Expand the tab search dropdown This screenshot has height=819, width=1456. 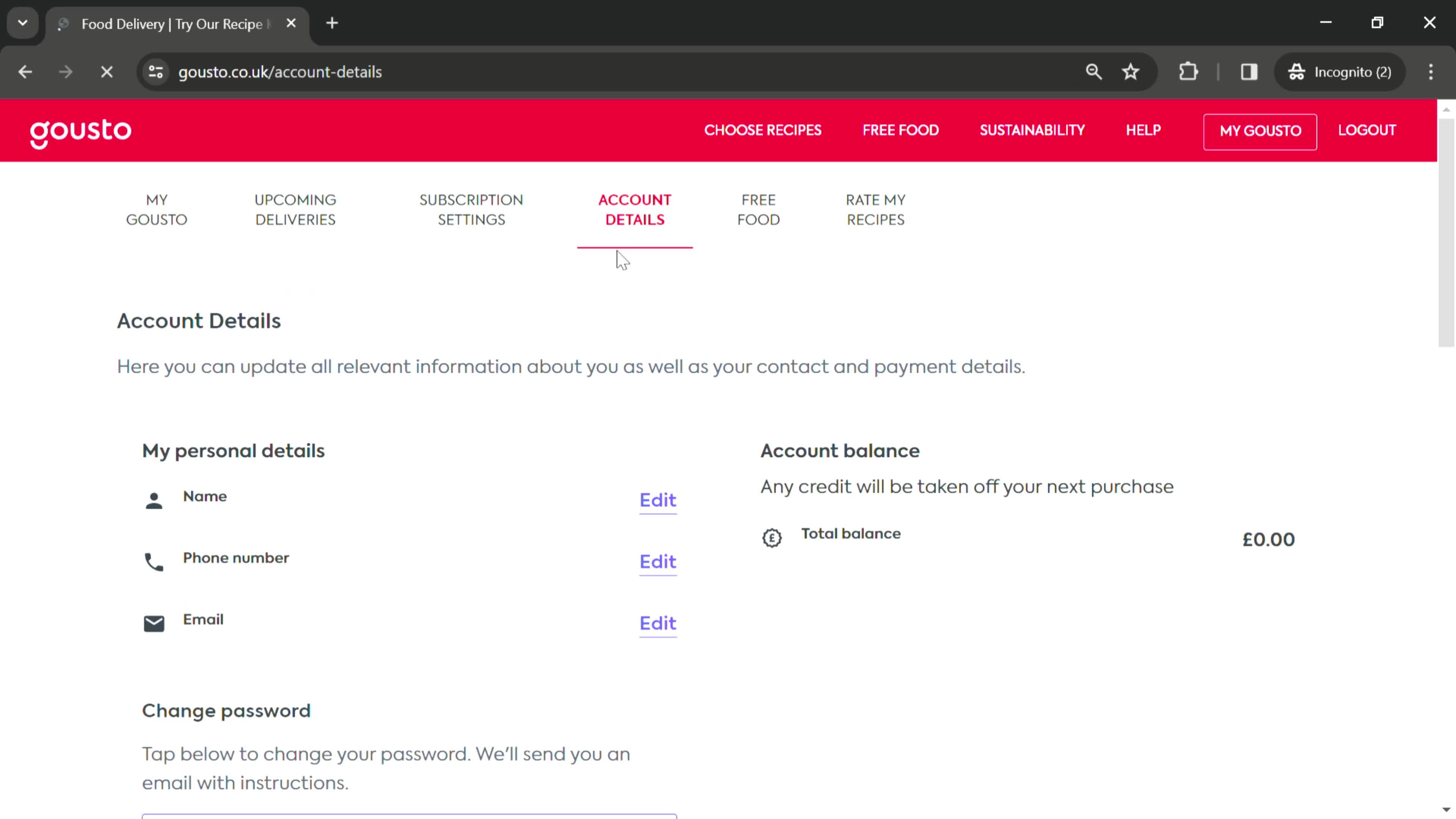click(23, 23)
